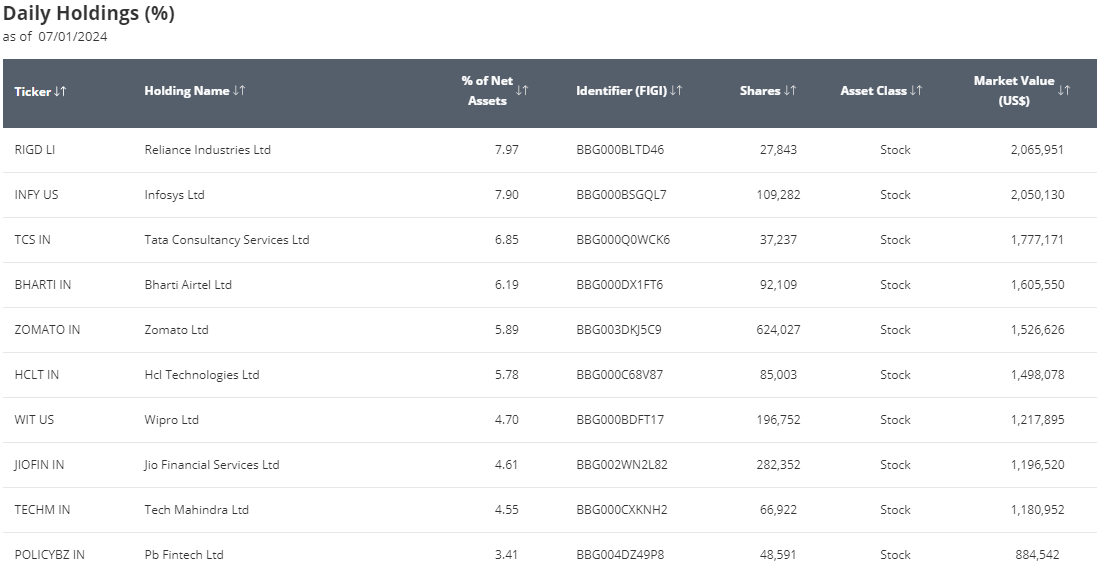Click the % of Net Assets header text
The image size is (1097, 576).
click(487, 91)
